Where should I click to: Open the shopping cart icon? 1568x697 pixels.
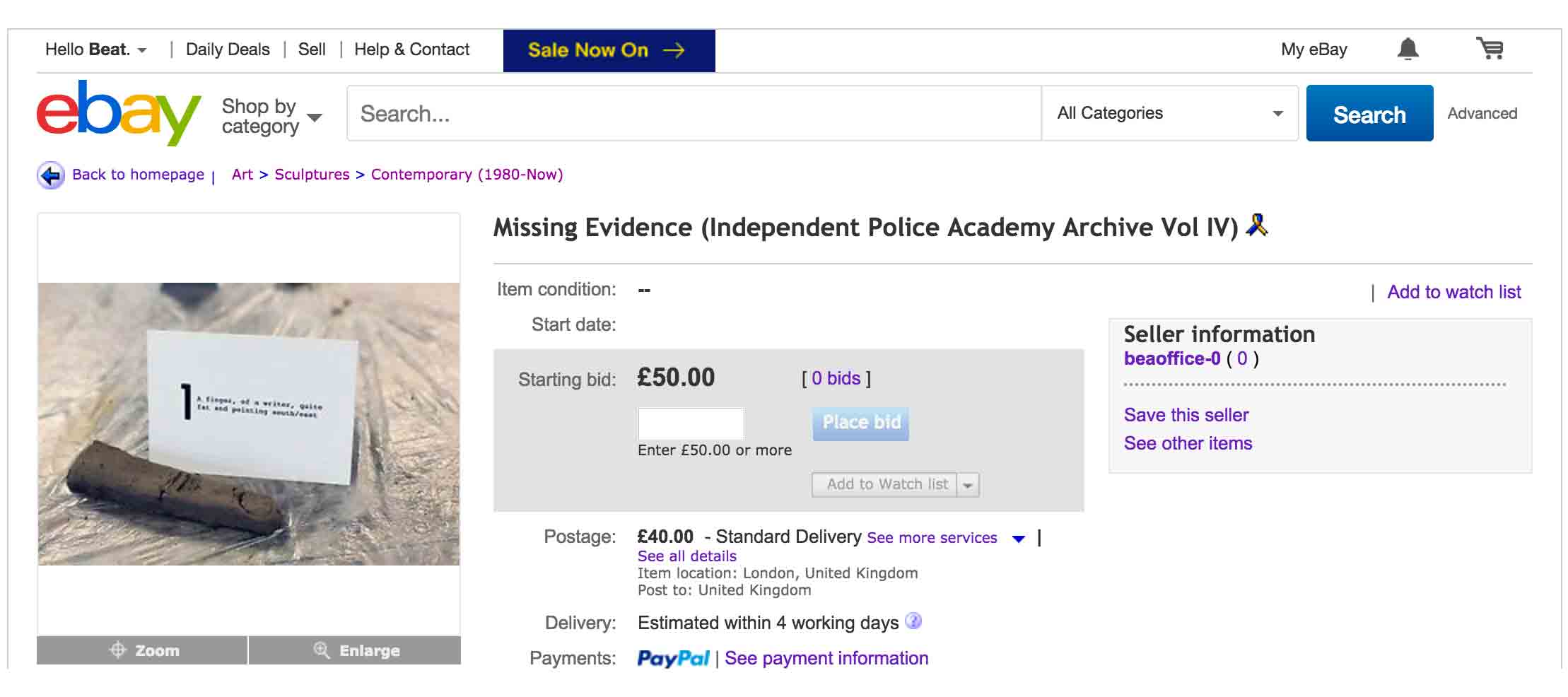pos(1490,49)
